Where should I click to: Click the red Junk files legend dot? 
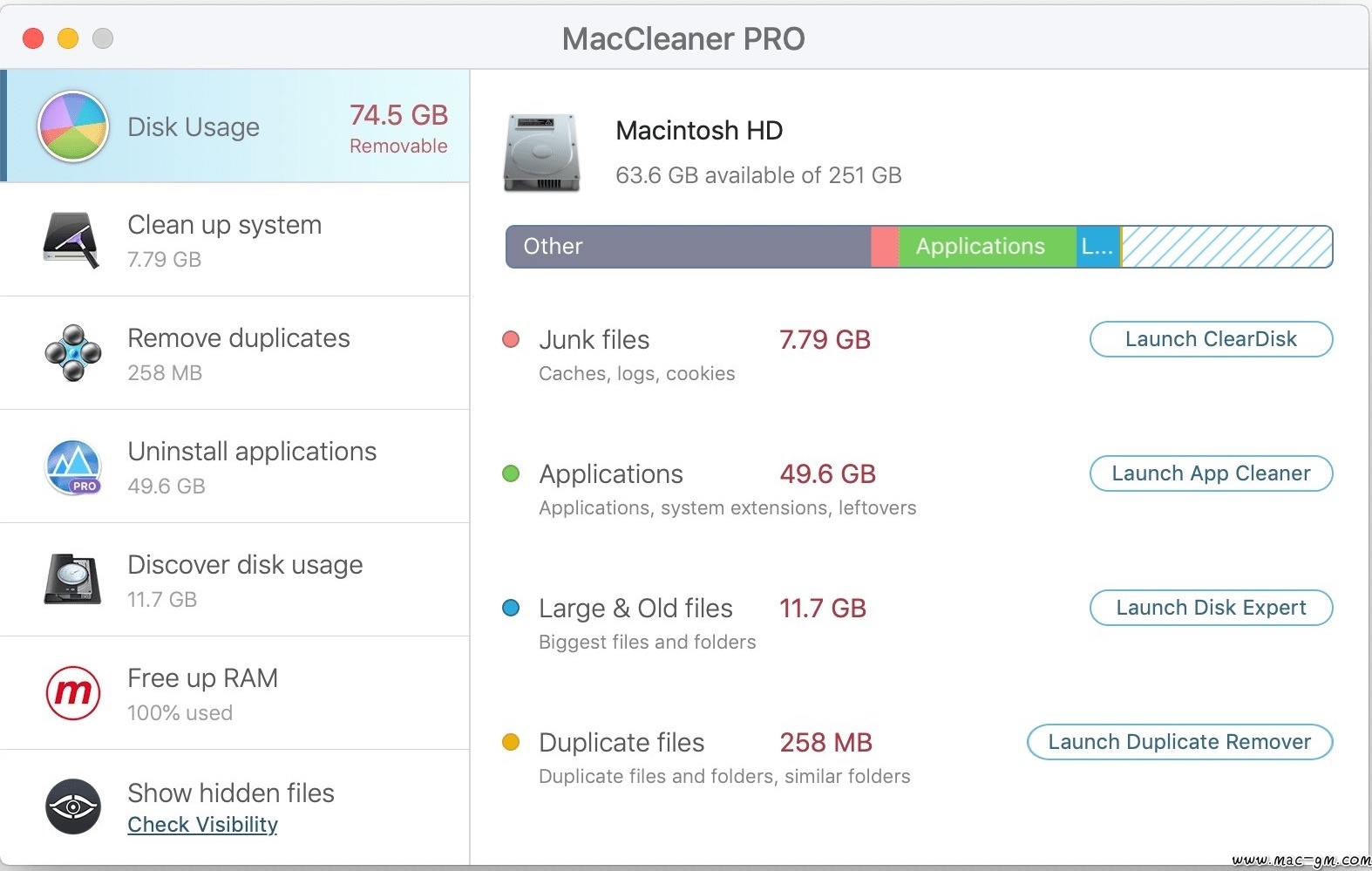pos(512,339)
